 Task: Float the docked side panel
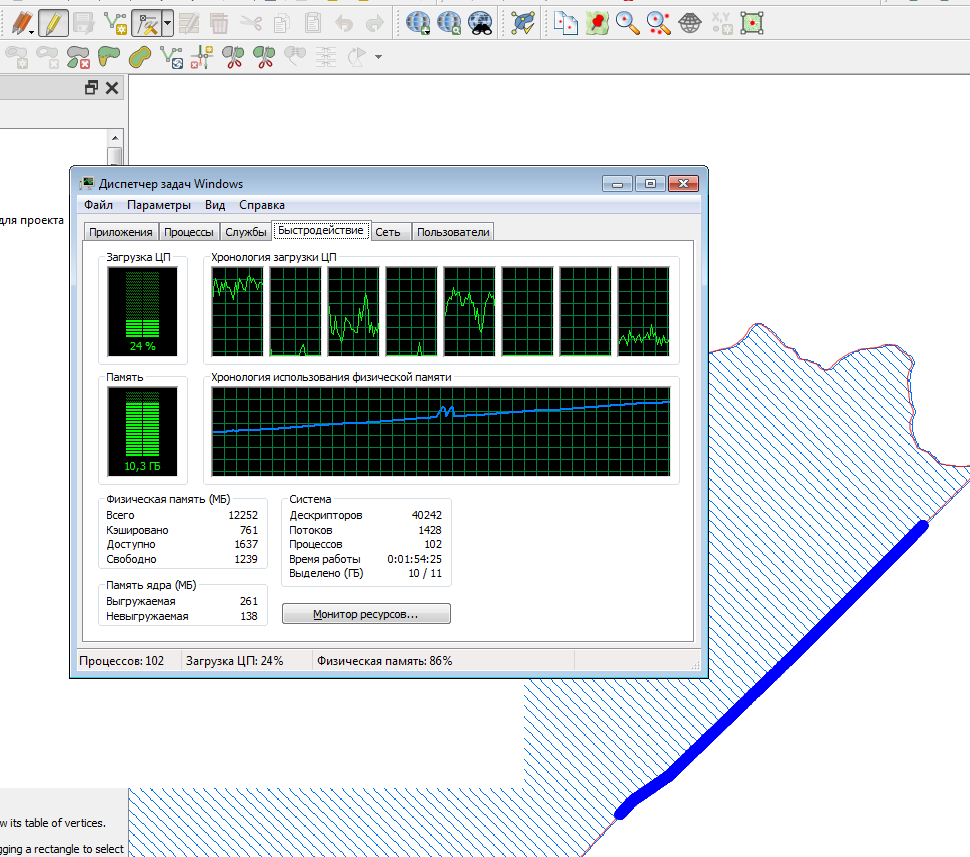pyautogui.click(x=91, y=88)
